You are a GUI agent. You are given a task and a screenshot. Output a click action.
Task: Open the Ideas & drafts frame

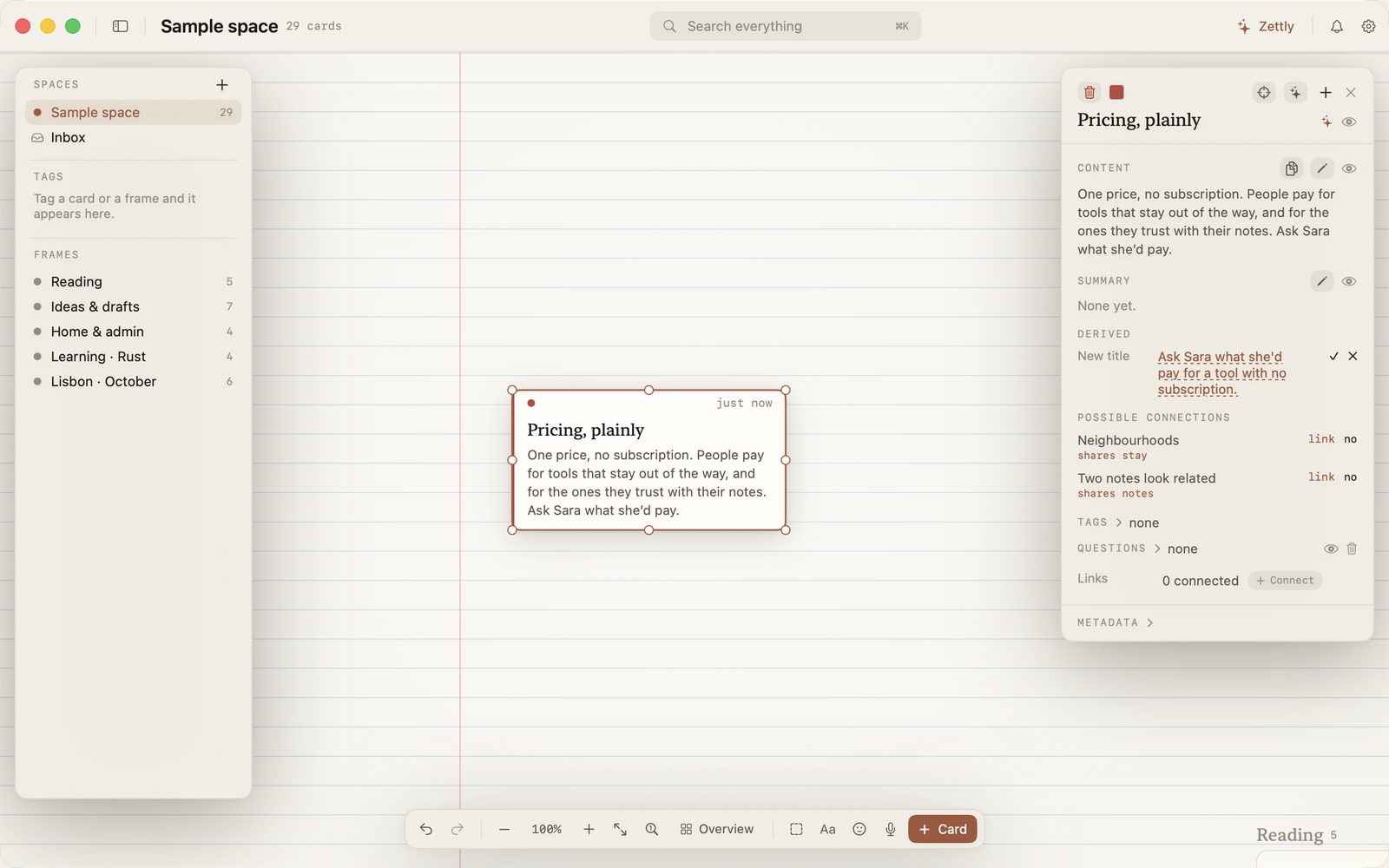[134, 306]
